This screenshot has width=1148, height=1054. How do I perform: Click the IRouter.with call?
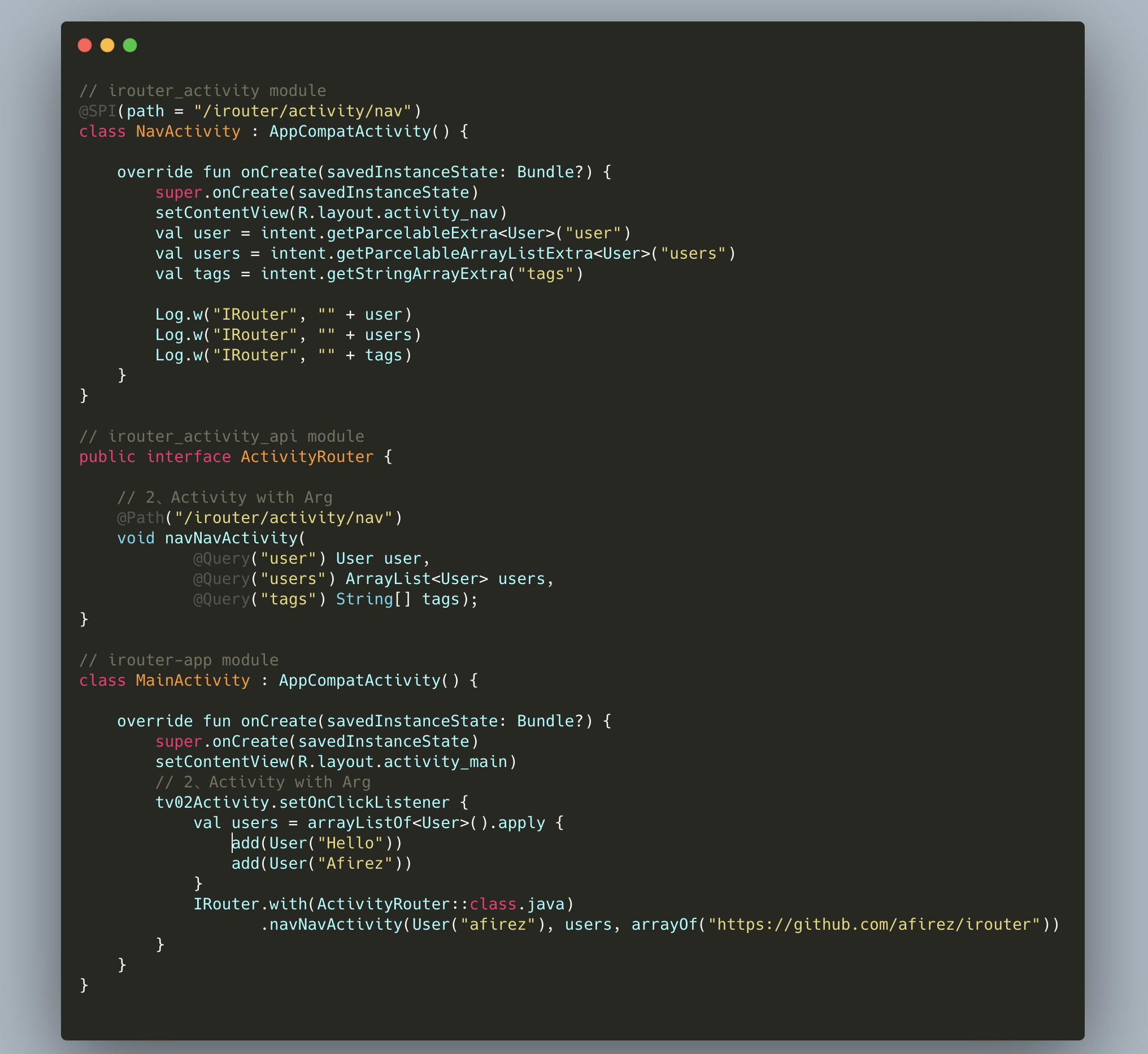(x=251, y=904)
